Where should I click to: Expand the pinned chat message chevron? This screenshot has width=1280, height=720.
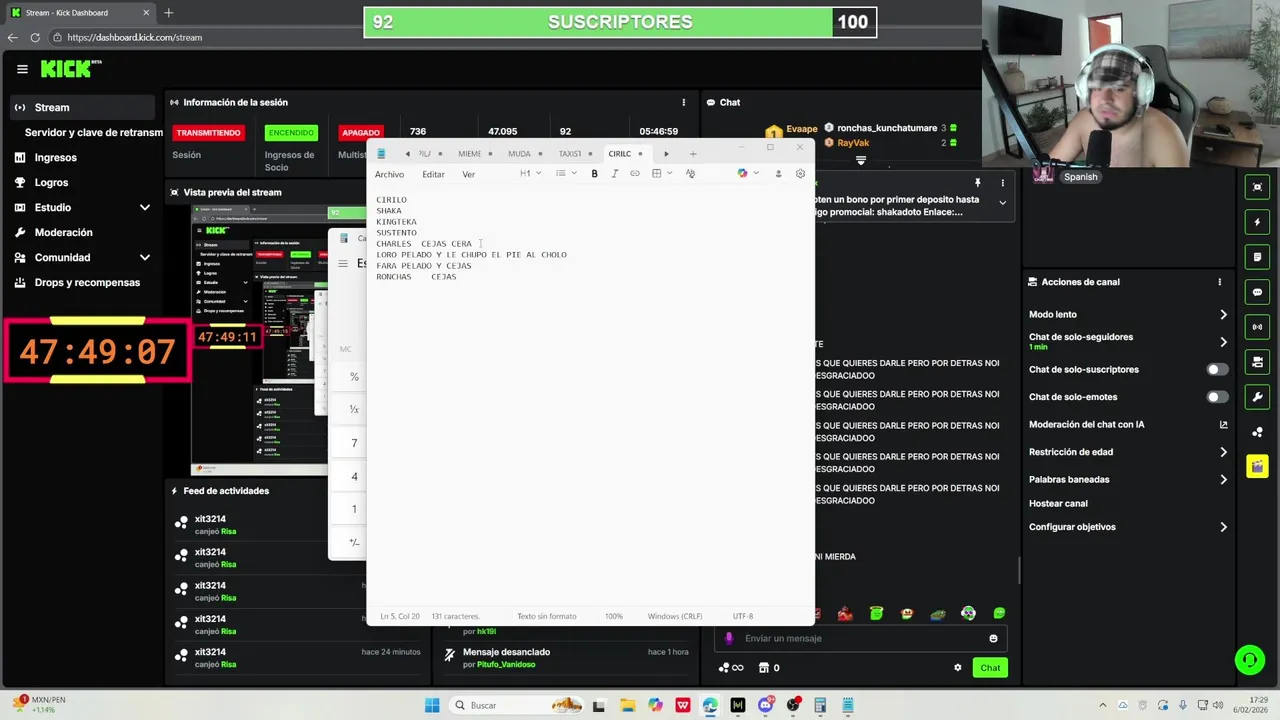coord(1002,202)
